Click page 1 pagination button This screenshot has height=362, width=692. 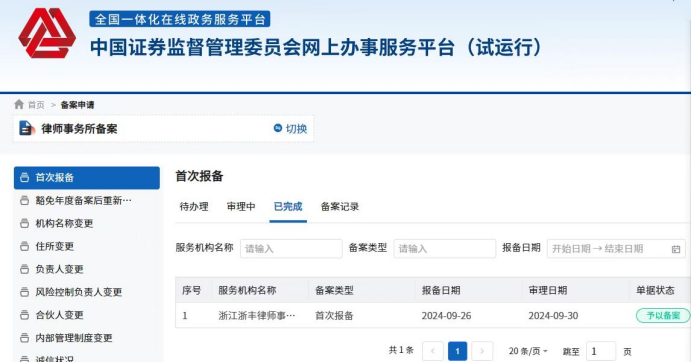pyautogui.click(x=457, y=351)
